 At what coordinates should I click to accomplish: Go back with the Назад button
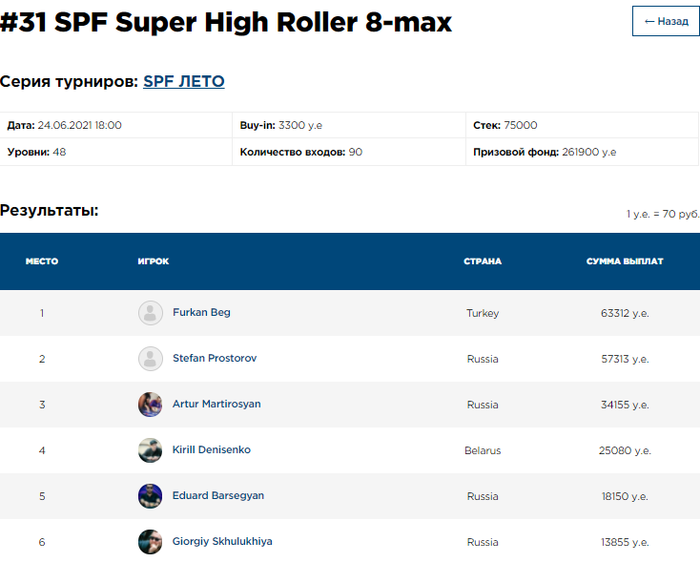click(665, 21)
